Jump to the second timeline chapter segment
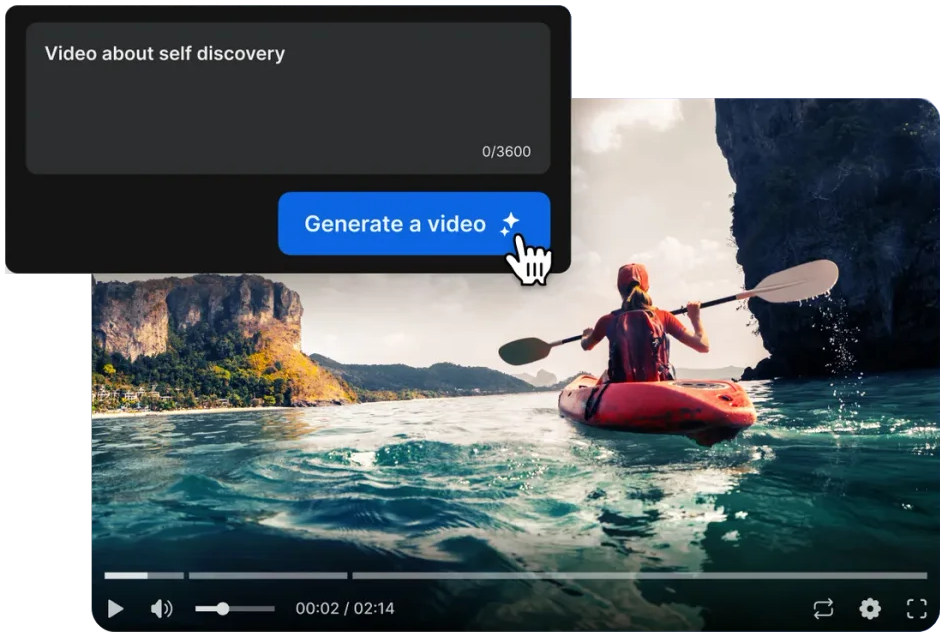This screenshot has width=945, height=637. tap(268, 576)
